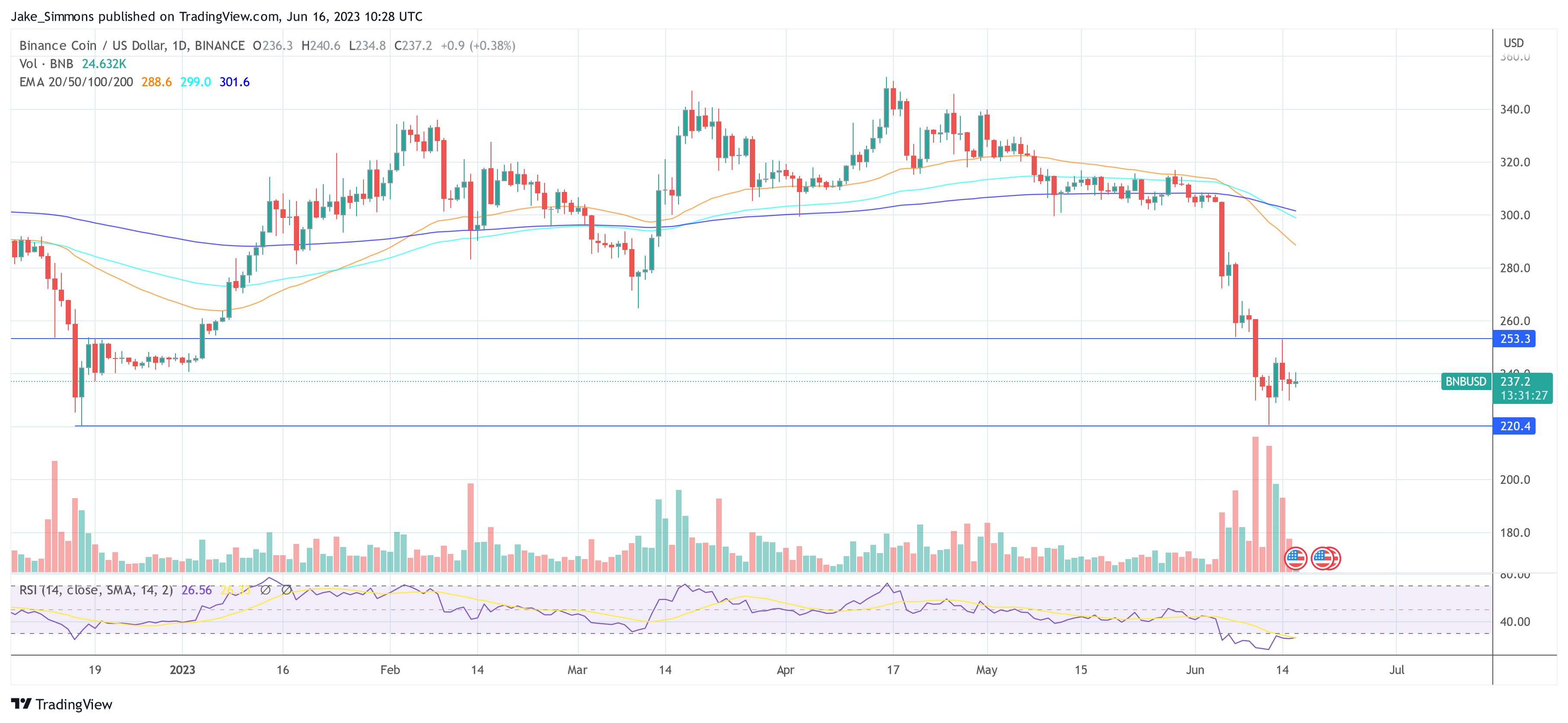Click the 'Mar' label on time axis
Image resolution: width=1568 pixels, height=723 pixels.
pos(577,670)
